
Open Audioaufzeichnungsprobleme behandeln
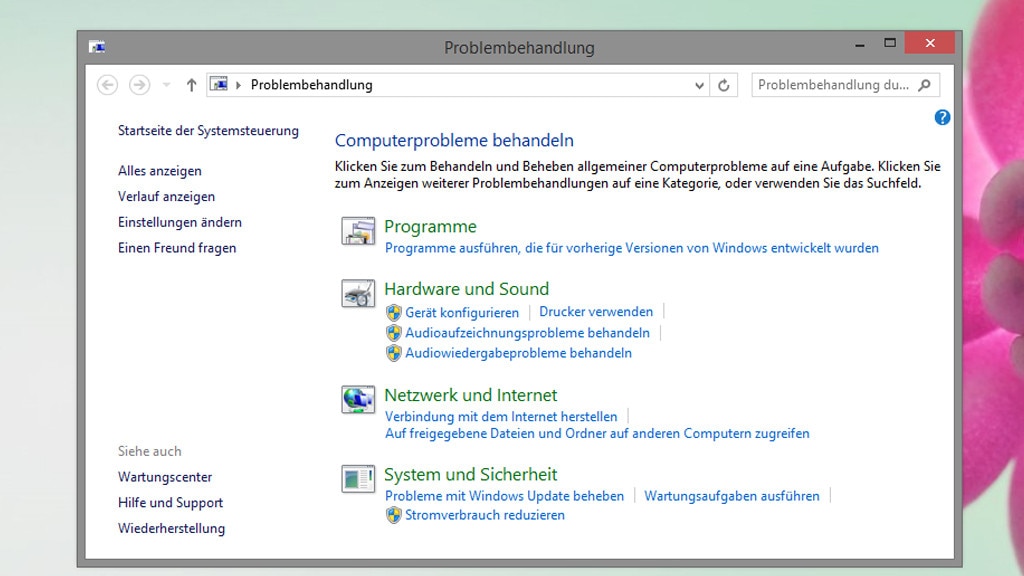tap(527, 333)
